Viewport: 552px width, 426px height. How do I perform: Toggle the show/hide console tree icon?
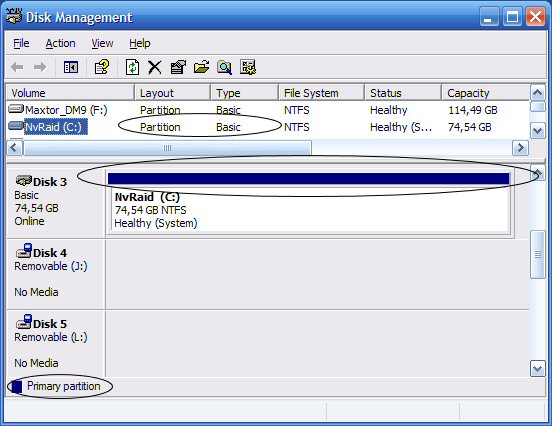(71, 67)
